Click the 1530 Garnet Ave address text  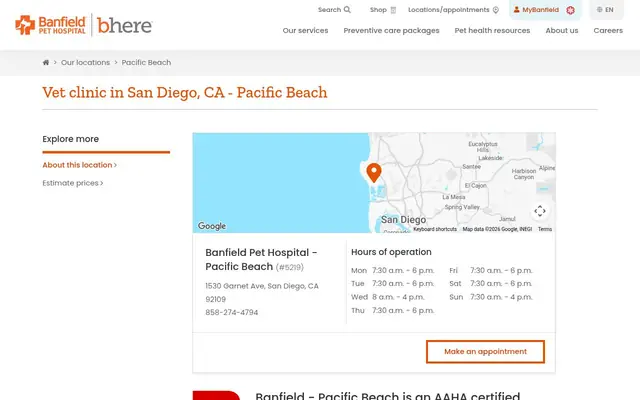(262, 293)
